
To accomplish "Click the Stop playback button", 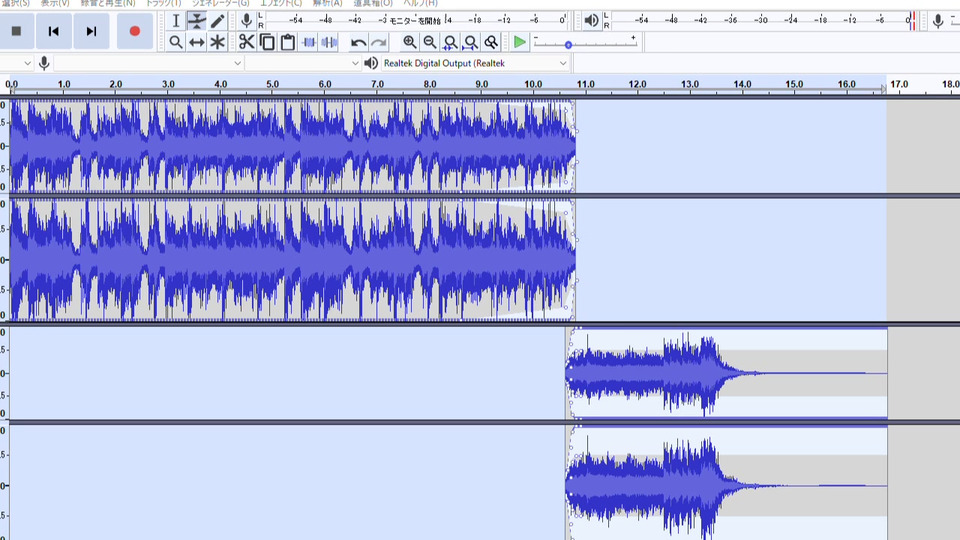I will tap(16, 31).
